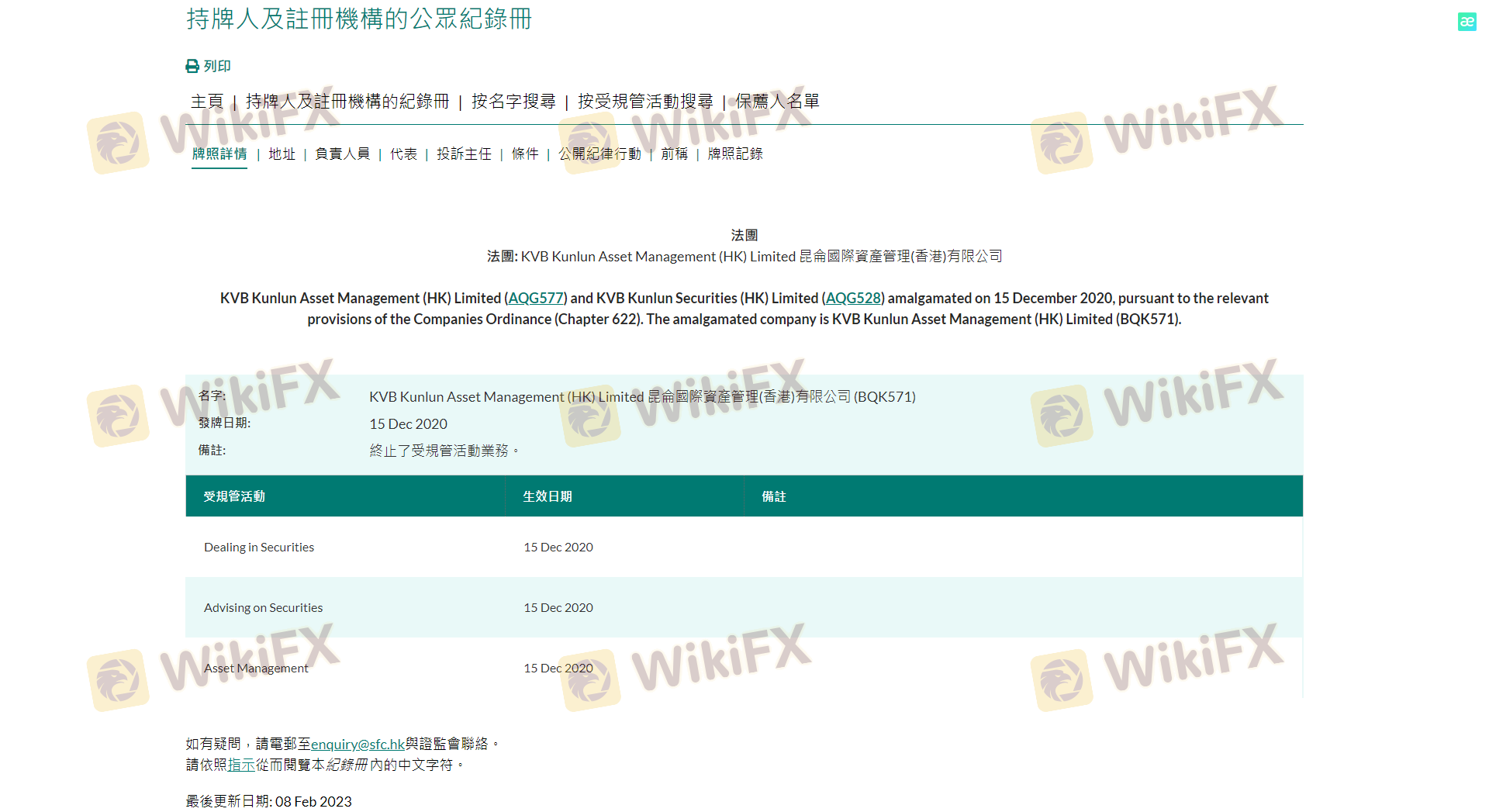View the 公開紀律行動 tab
The width and height of the screenshot is (1489, 812).
(x=599, y=154)
